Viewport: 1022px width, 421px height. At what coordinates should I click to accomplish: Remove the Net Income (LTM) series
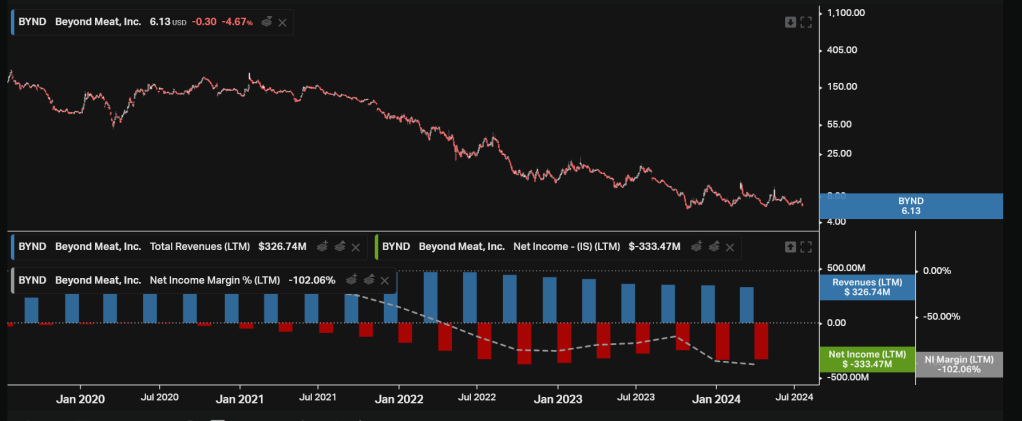tap(730, 246)
